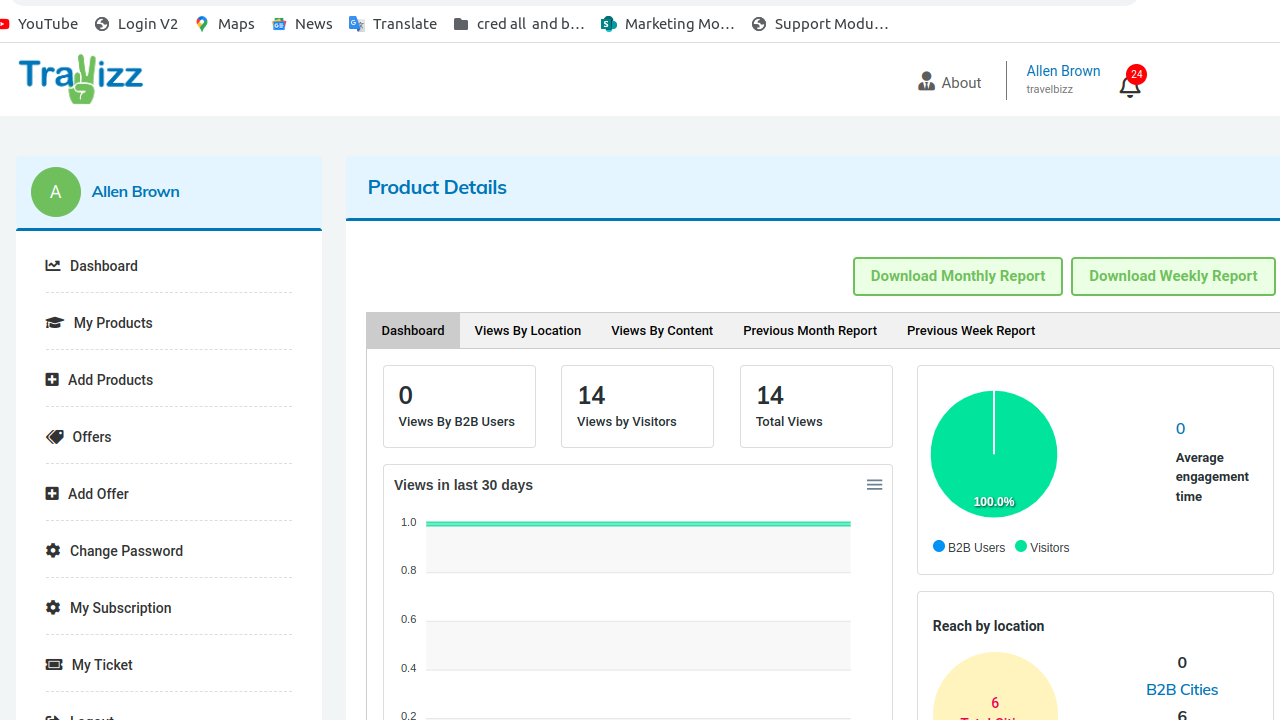Click the Travizz logo
The image size is (1280, 720).
point(81,79)
